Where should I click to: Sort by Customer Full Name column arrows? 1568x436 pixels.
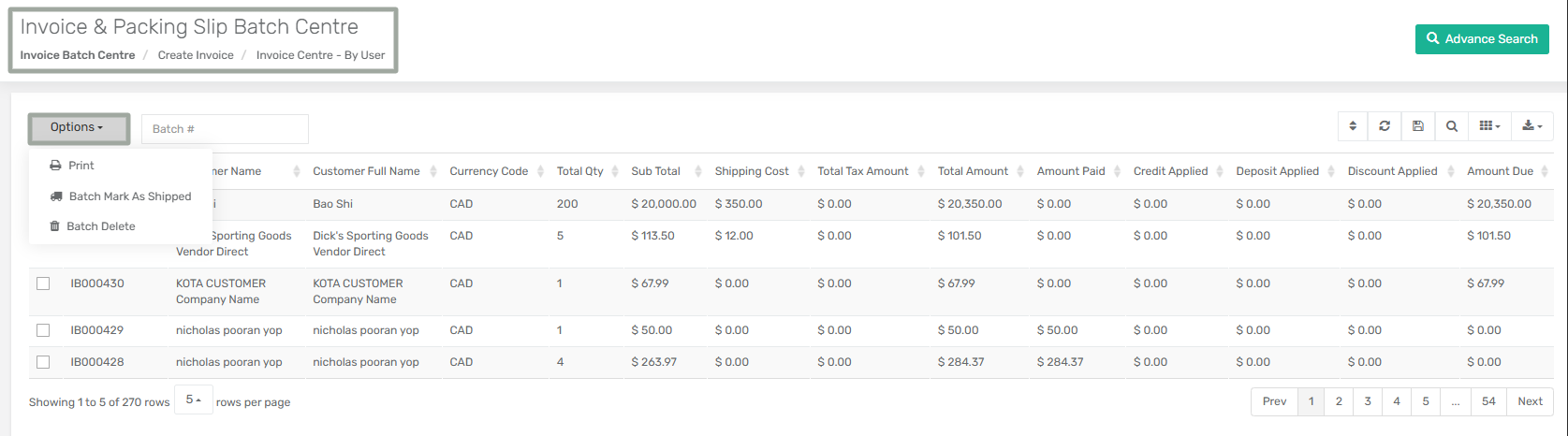click(432, 172)
